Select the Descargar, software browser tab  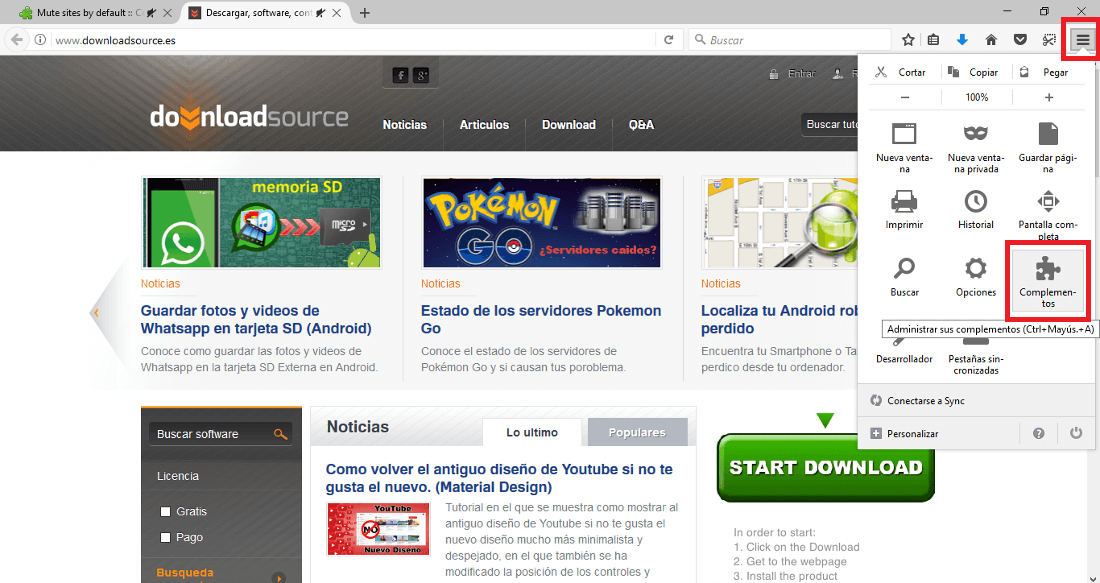(265, 13)
